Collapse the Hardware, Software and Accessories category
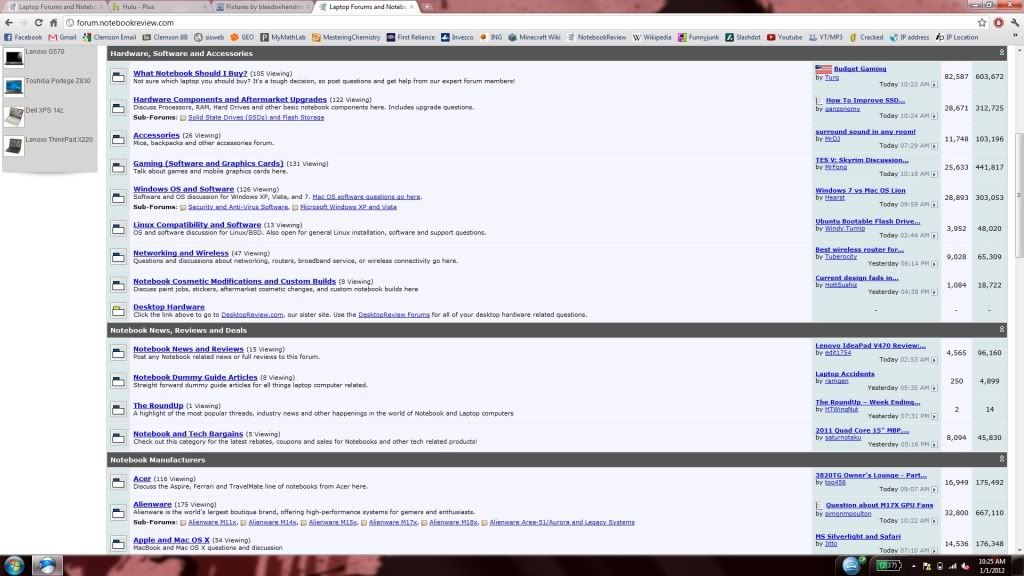Screen dimensions: 1024x576 tap(1002, 53)
